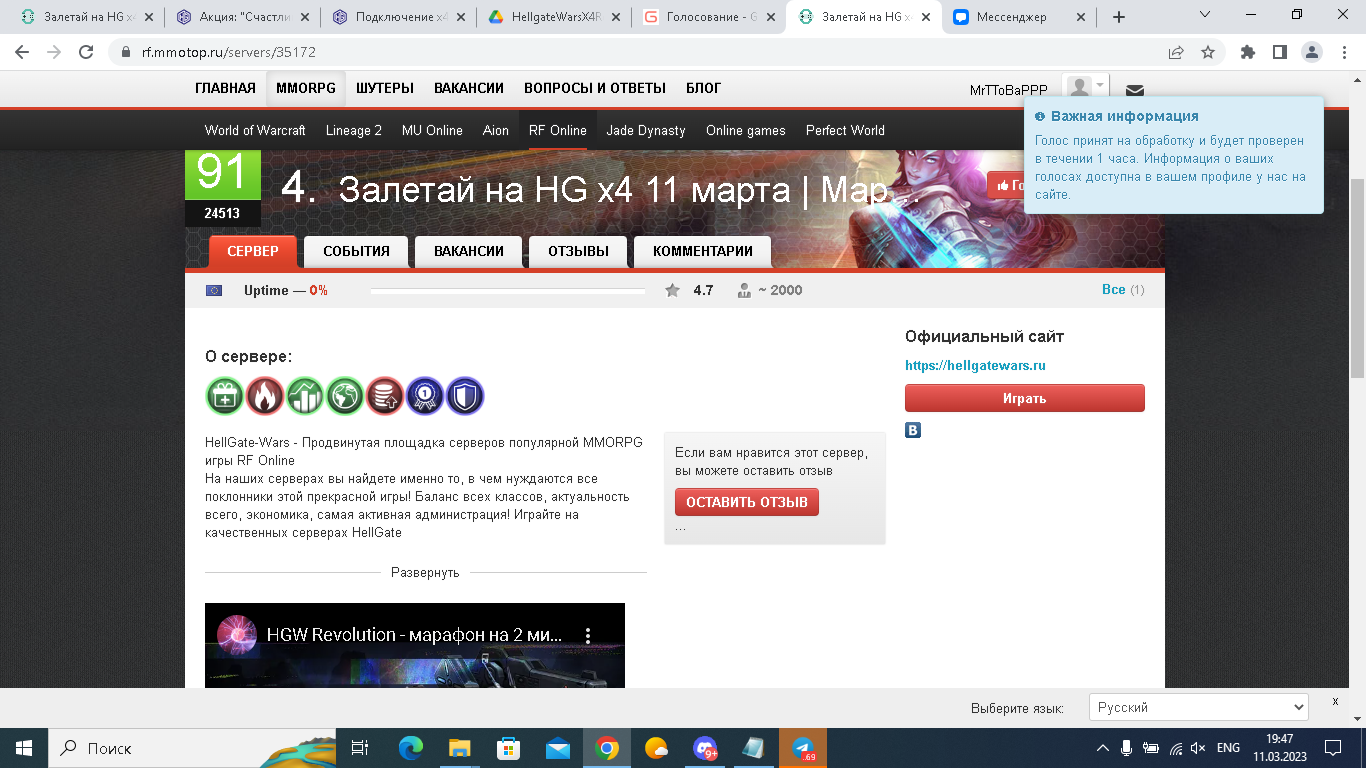
Task: Click the share page icon in address bar
Action: coord(1176,52)
